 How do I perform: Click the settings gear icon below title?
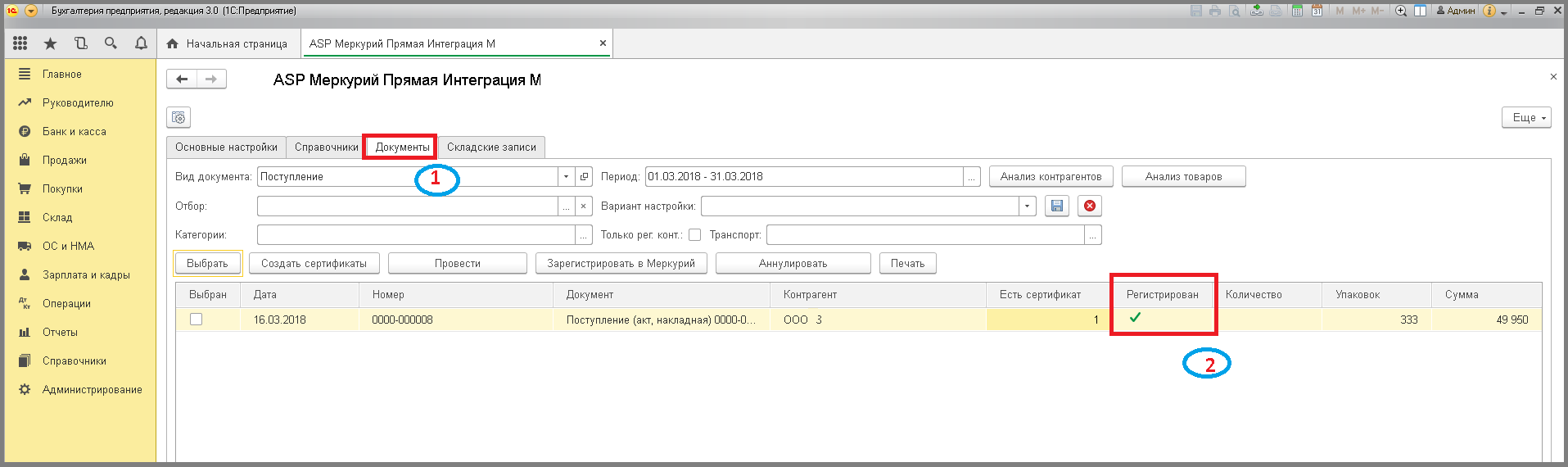(x=178, y=118)
